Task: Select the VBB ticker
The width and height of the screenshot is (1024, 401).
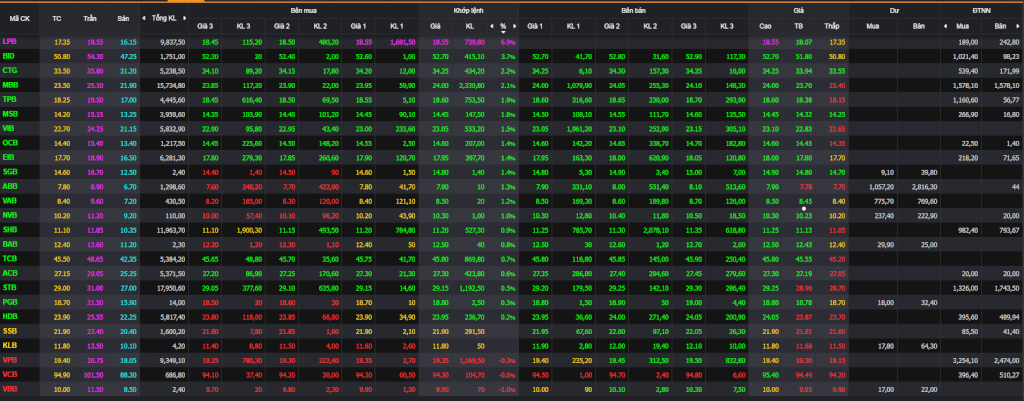Action: click(10, 388)
